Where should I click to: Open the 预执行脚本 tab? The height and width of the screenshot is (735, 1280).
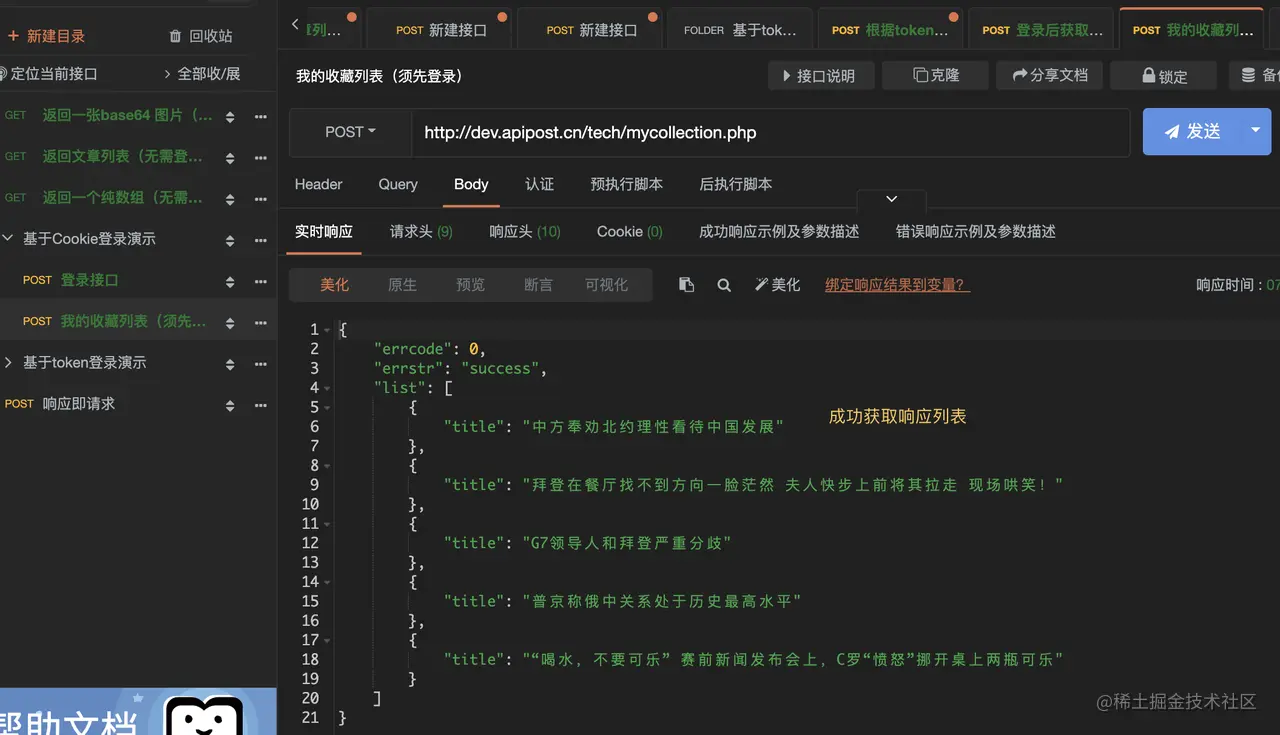point(626,184)
